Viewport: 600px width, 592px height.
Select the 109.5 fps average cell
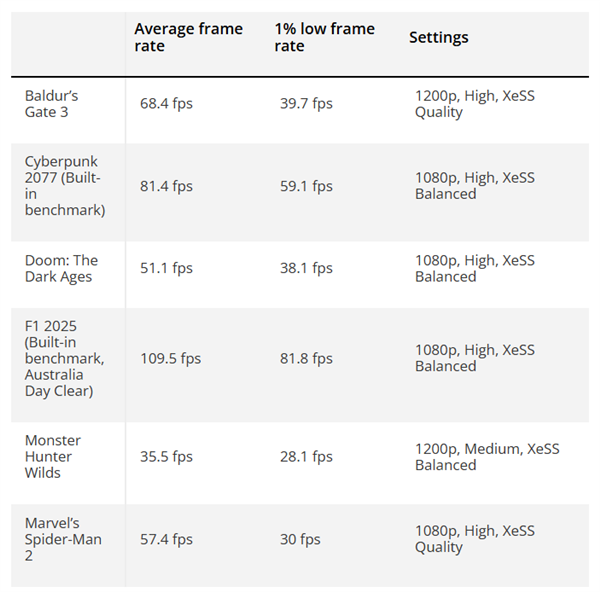[170, 358]
